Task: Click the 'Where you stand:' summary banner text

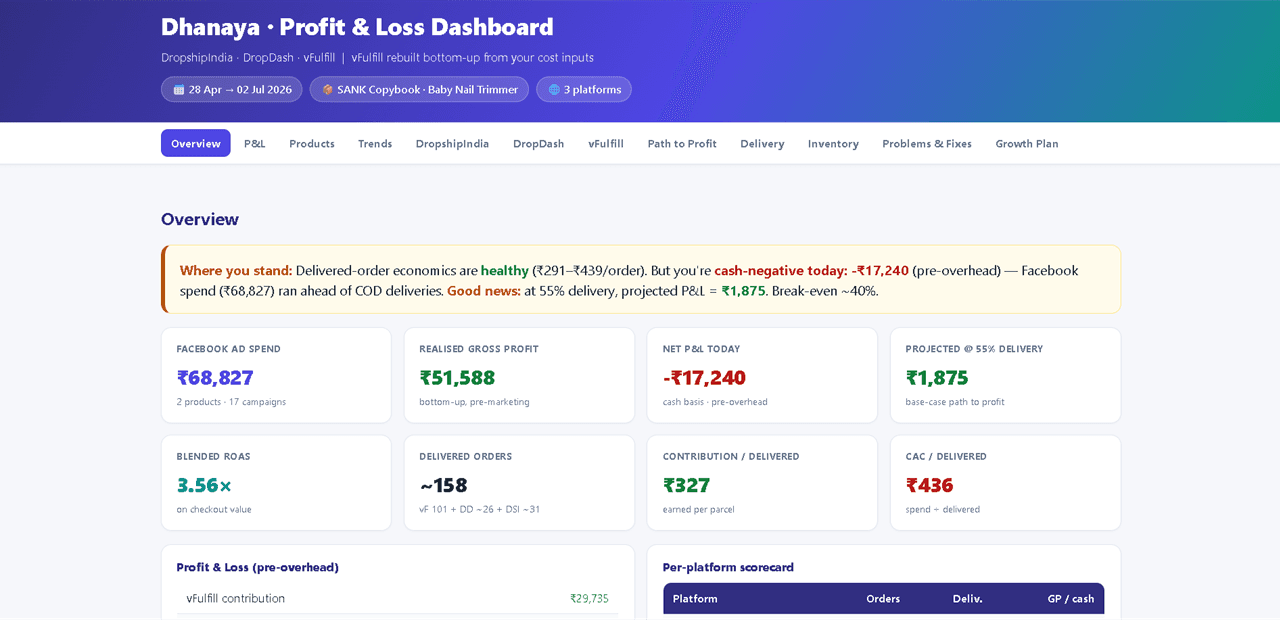Action: click(236, 270)
